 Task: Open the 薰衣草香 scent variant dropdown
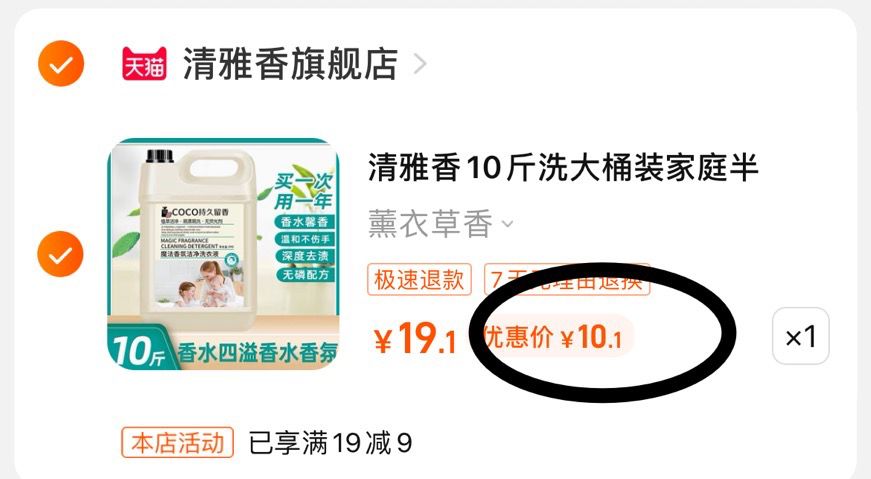440,223
